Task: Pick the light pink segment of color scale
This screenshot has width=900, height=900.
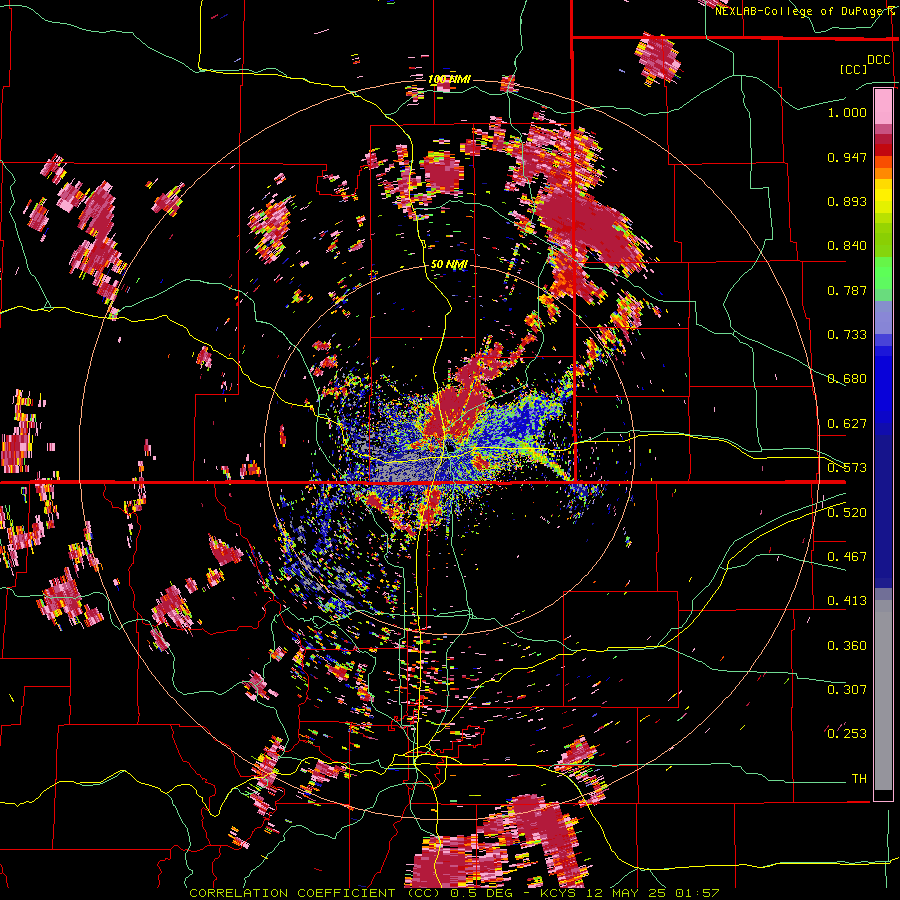Action: 883,106
